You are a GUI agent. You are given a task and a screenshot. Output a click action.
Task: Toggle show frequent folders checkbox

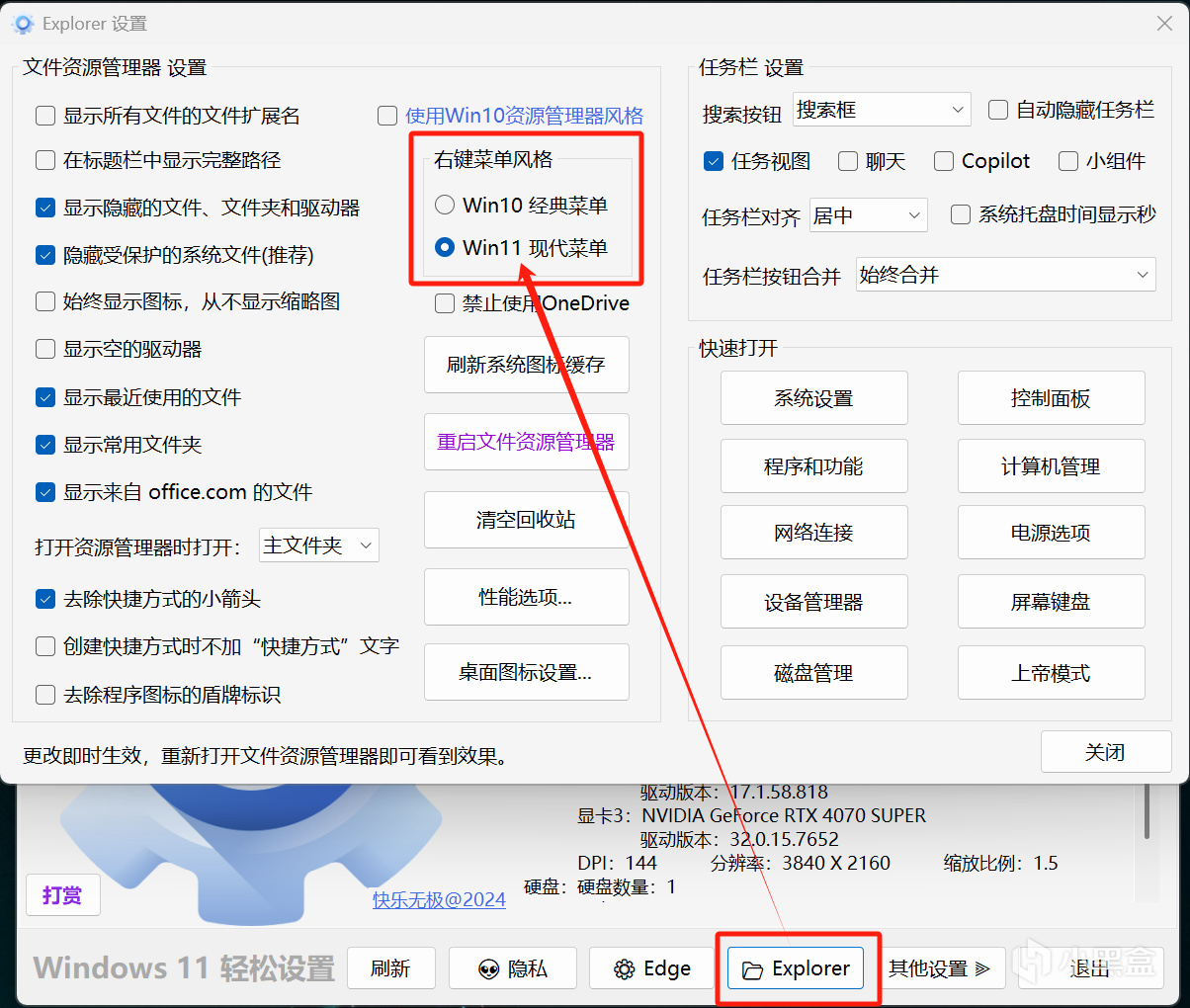tap(45, 445)
